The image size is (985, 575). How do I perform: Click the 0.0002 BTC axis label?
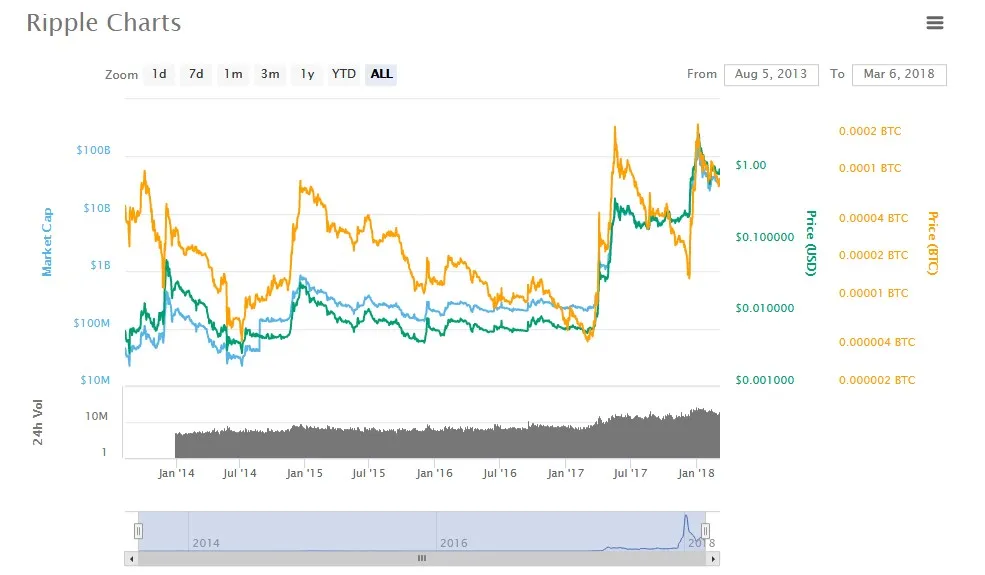870,131
